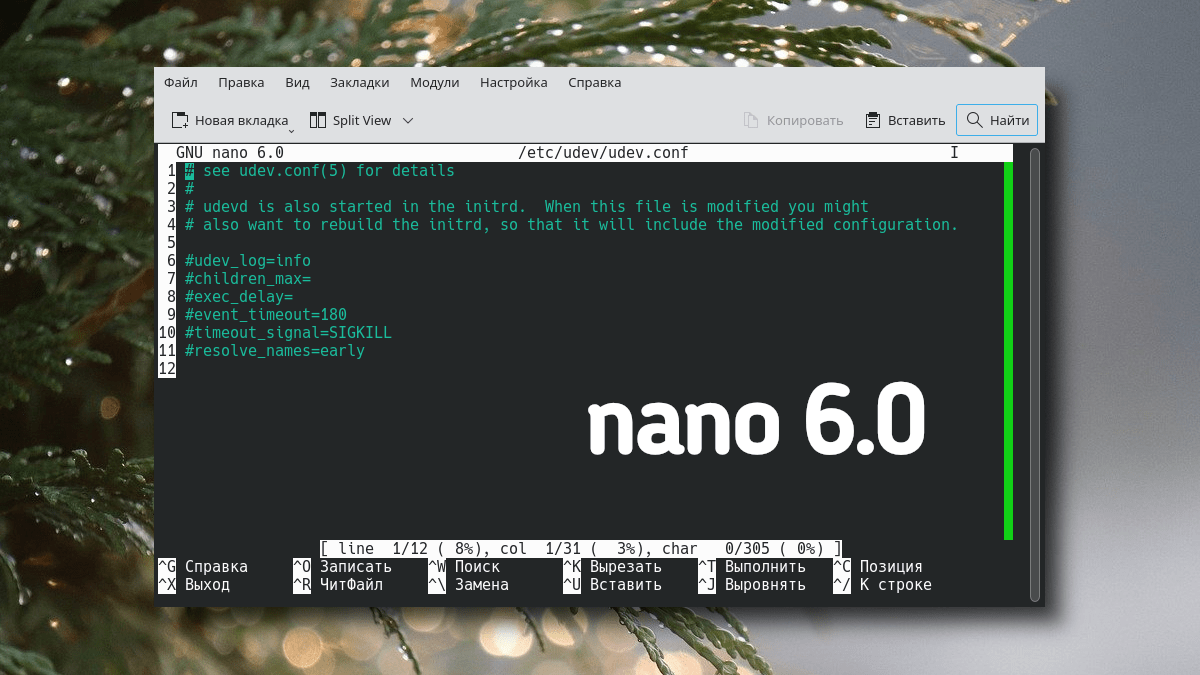Open the Модули menu
This screenshot has height=675, width=1200.
tap(434, 83)
